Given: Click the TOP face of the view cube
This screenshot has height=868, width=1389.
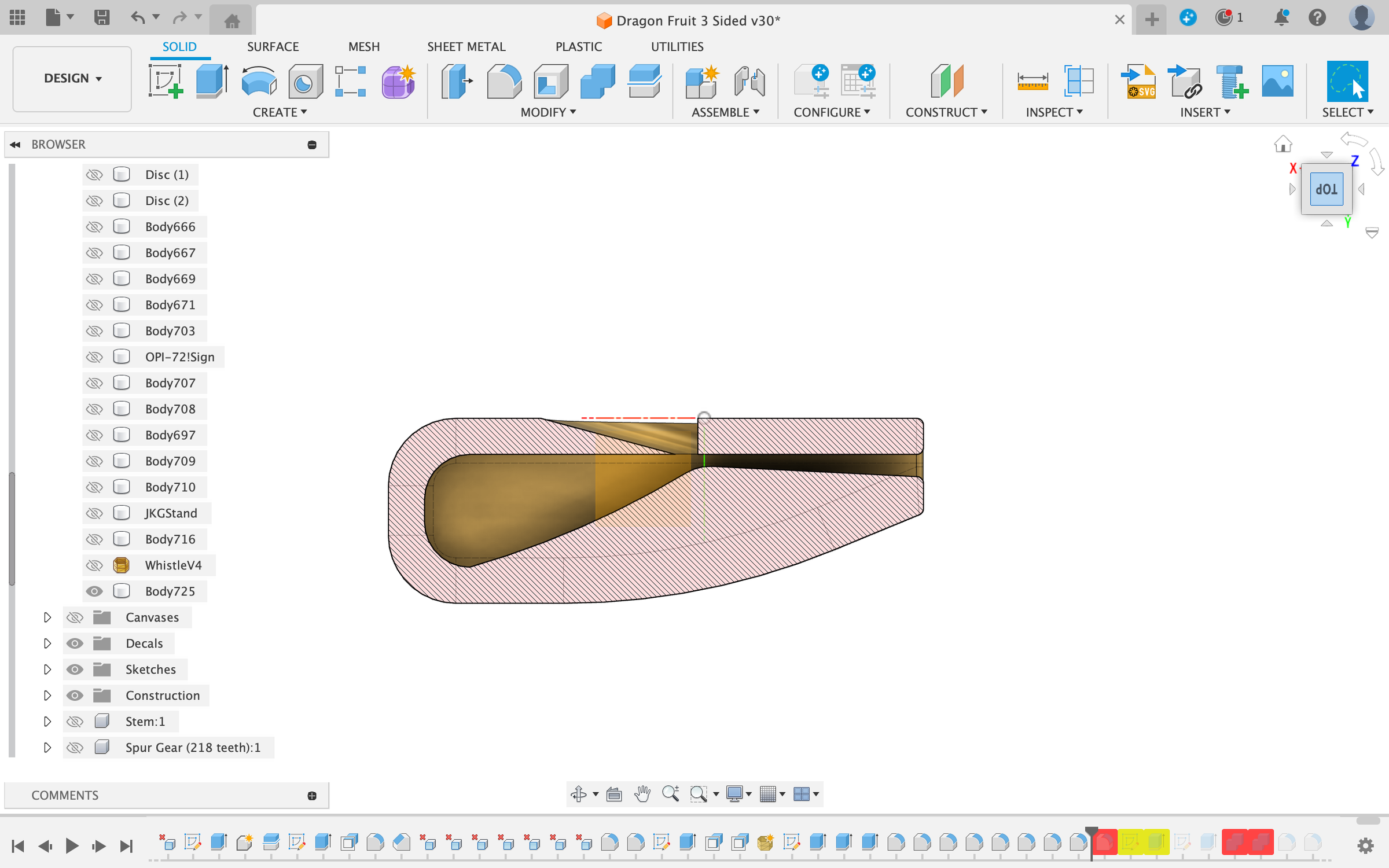Looking at the screenshot, I should coord(1326,189).
